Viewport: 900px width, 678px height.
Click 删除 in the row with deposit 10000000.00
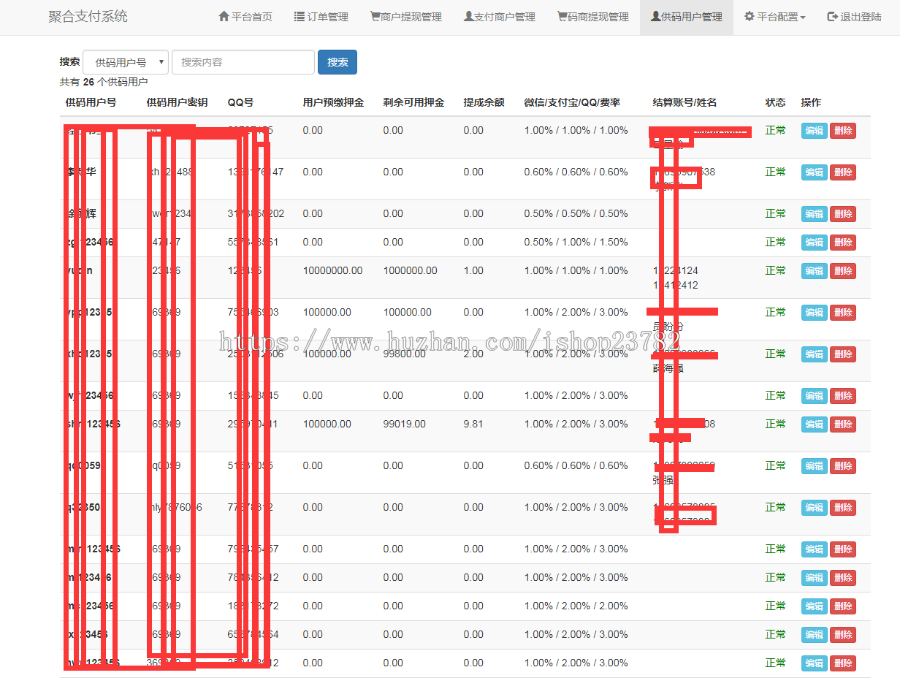(843, 271)
